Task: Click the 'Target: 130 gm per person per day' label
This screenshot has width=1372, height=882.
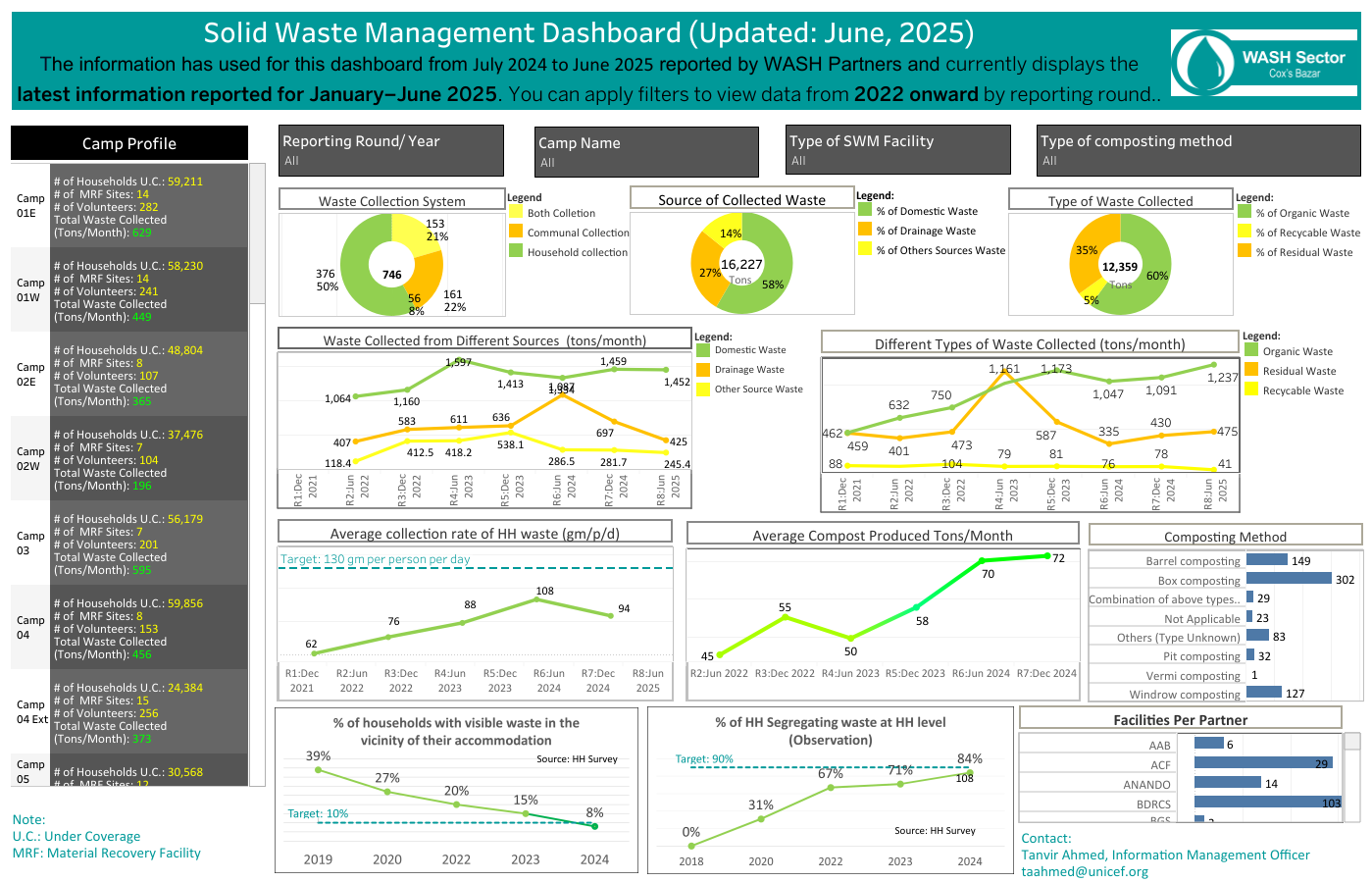Action: 375,559
